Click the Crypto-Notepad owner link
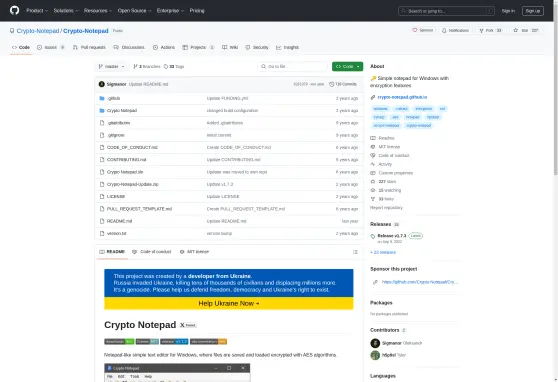558x382 pixels. 38,31
